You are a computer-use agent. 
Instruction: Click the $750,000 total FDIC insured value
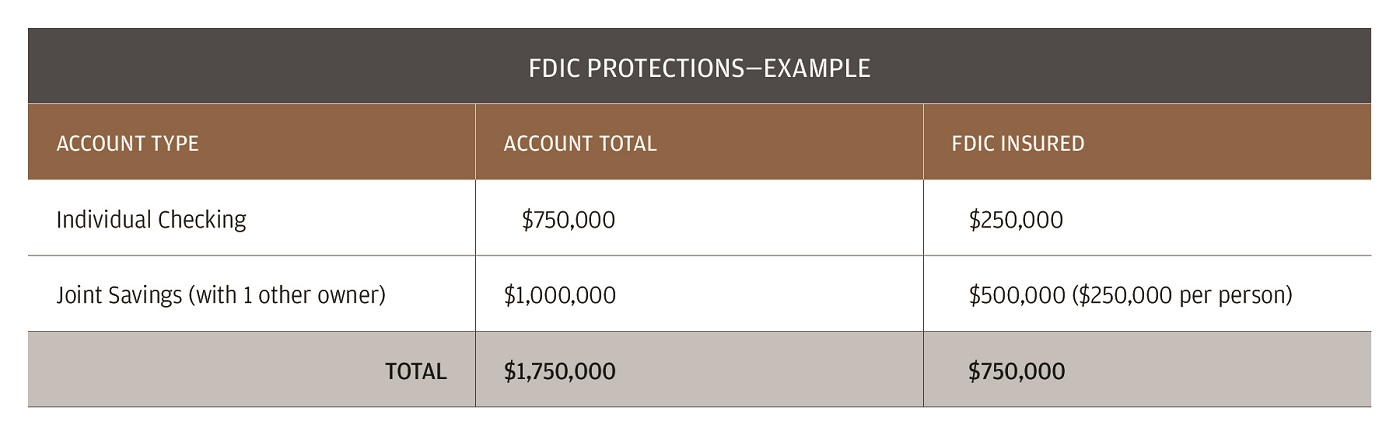1016,371
